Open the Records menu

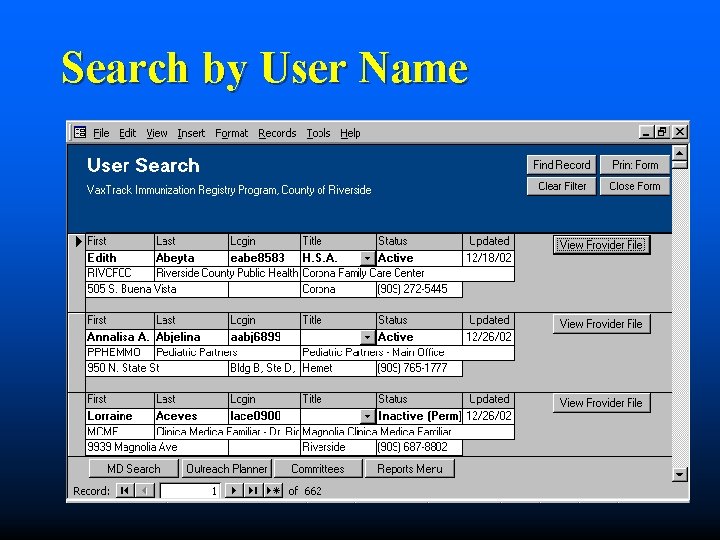pos(277,133)
